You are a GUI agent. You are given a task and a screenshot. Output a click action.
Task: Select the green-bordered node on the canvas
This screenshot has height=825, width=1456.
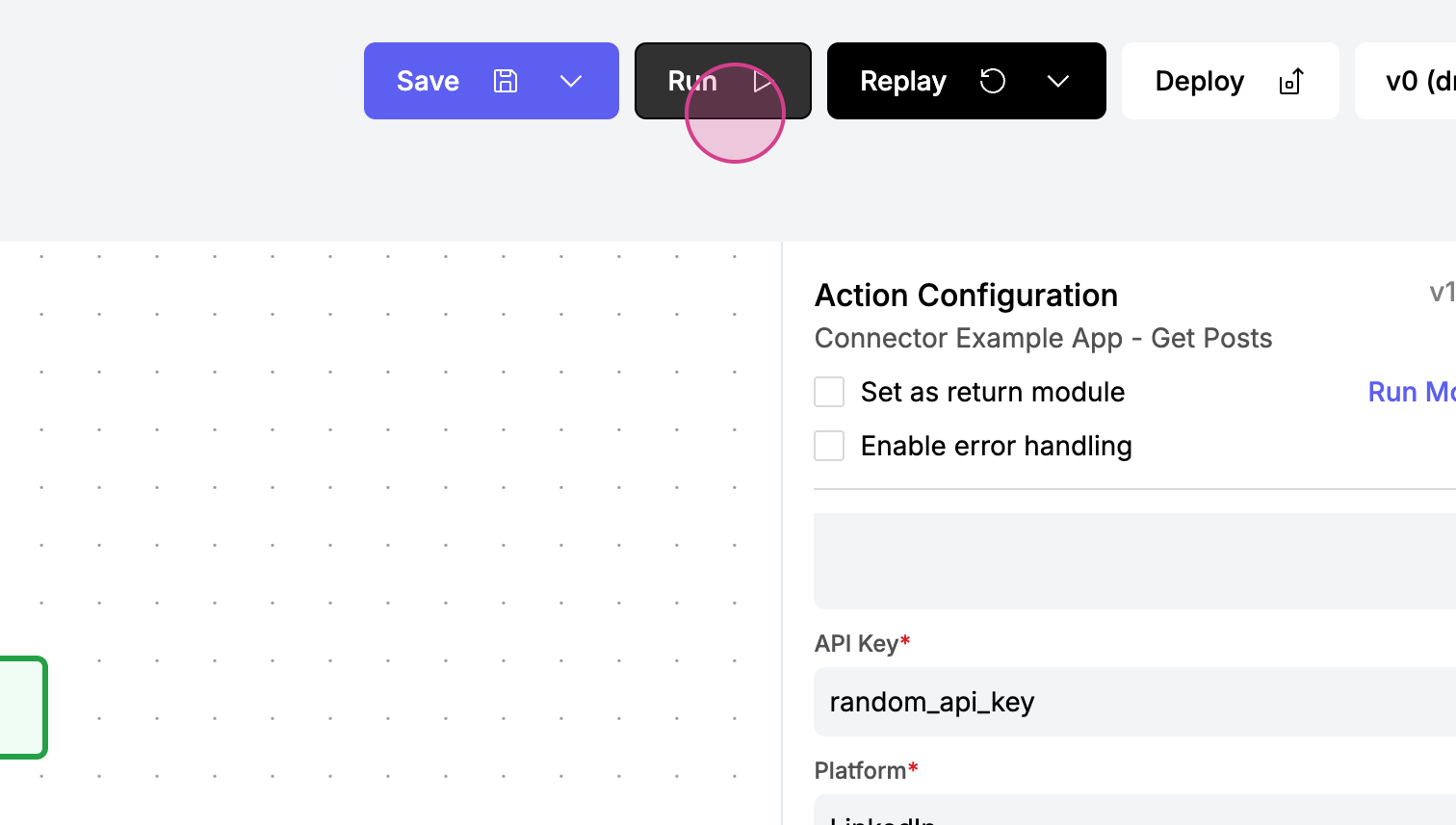[21, 708]
